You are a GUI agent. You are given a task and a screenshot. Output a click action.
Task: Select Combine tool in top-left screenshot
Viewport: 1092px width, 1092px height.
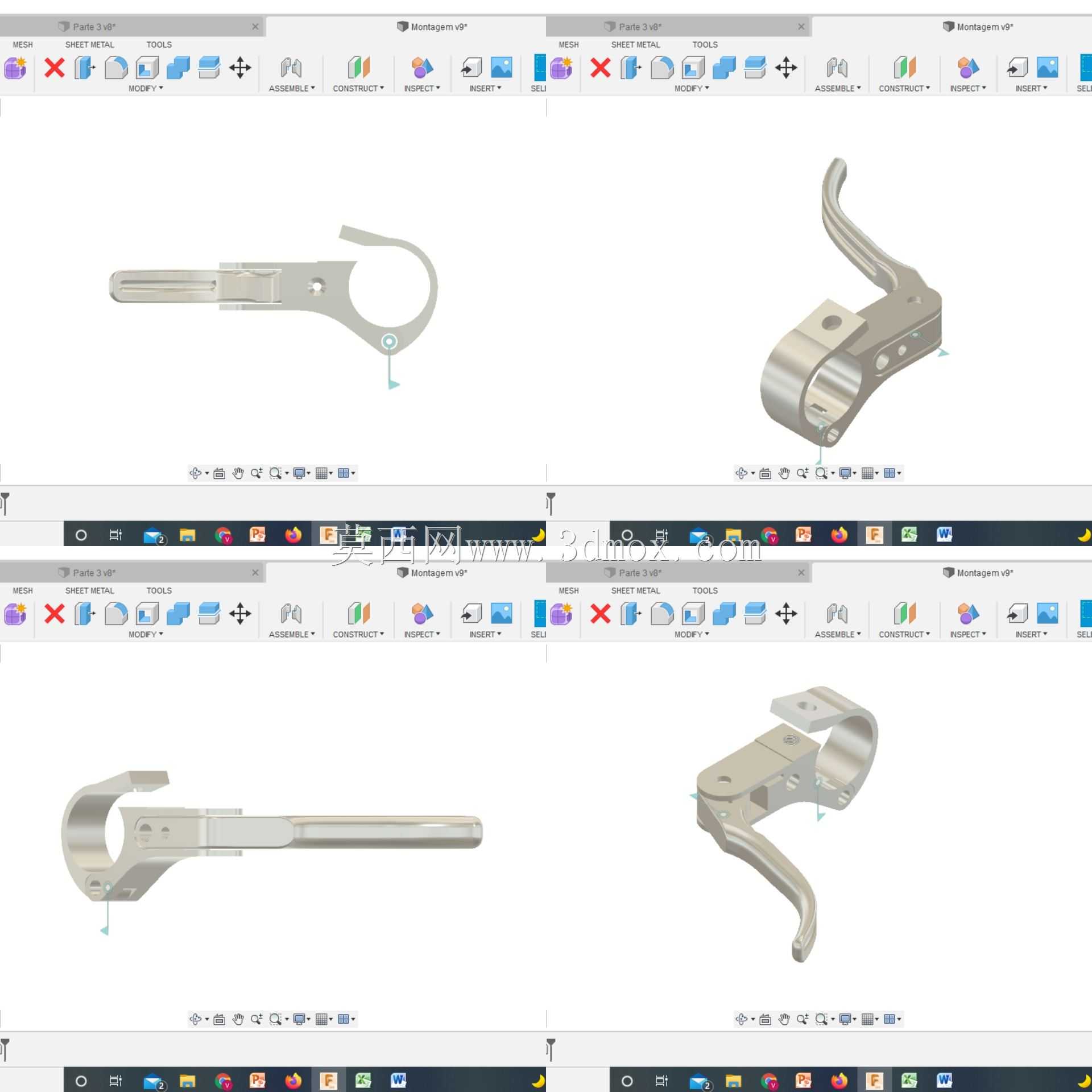178,68
